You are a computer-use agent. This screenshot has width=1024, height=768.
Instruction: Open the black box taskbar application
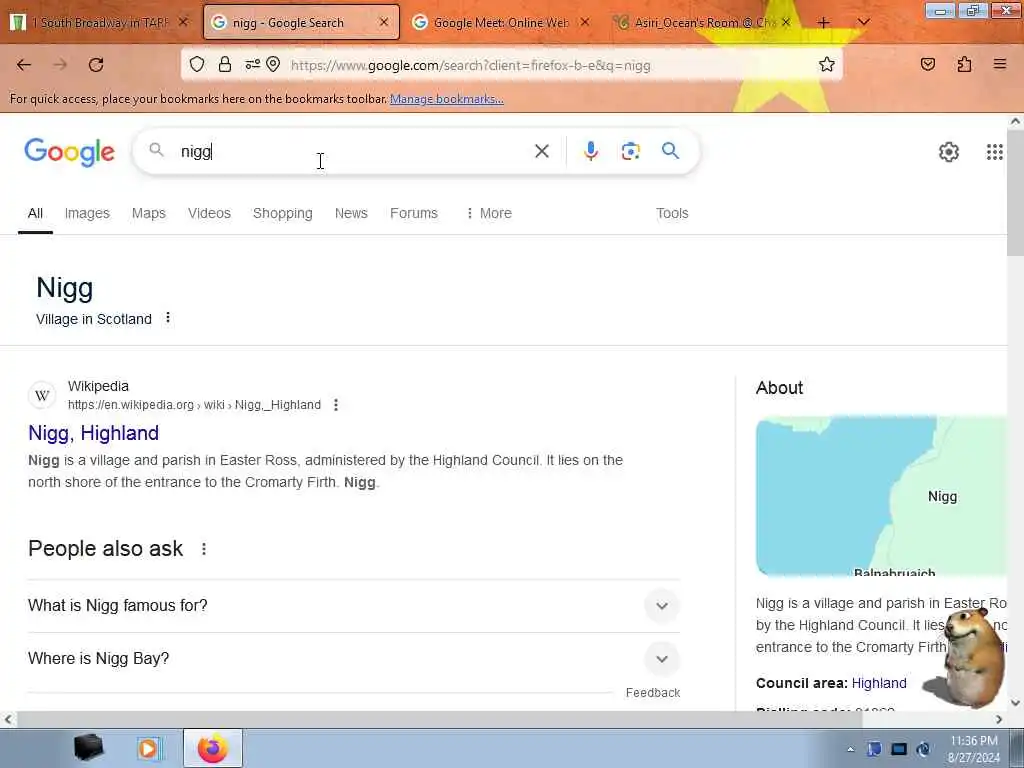(89, 748)
